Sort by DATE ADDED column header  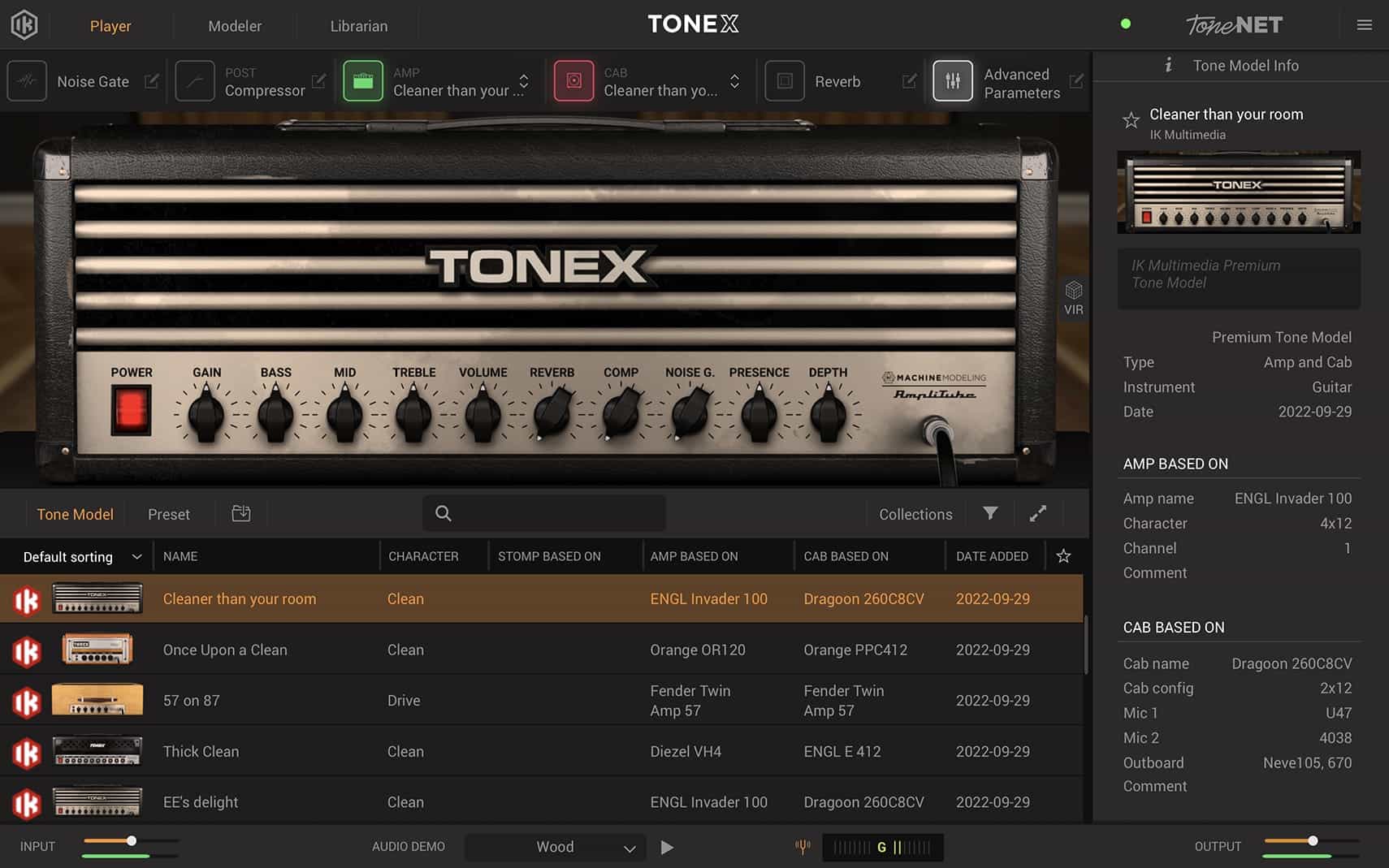click(992, 556)
